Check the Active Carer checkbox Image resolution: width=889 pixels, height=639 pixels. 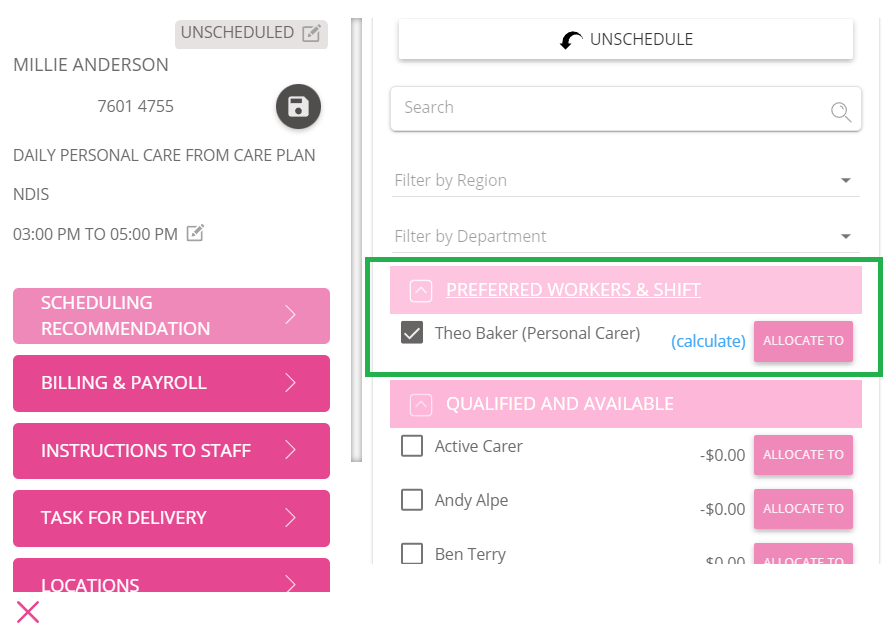click(412, 446)
